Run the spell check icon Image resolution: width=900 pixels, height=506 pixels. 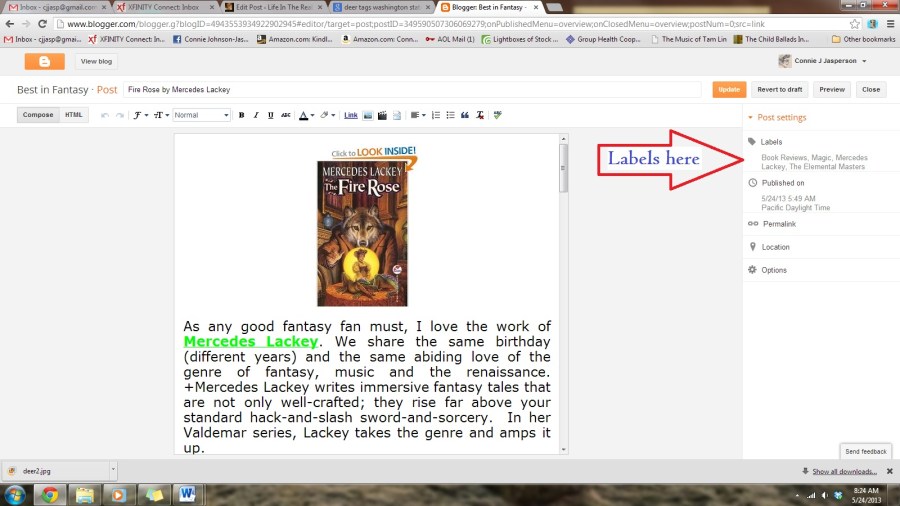tap(497, 115)
